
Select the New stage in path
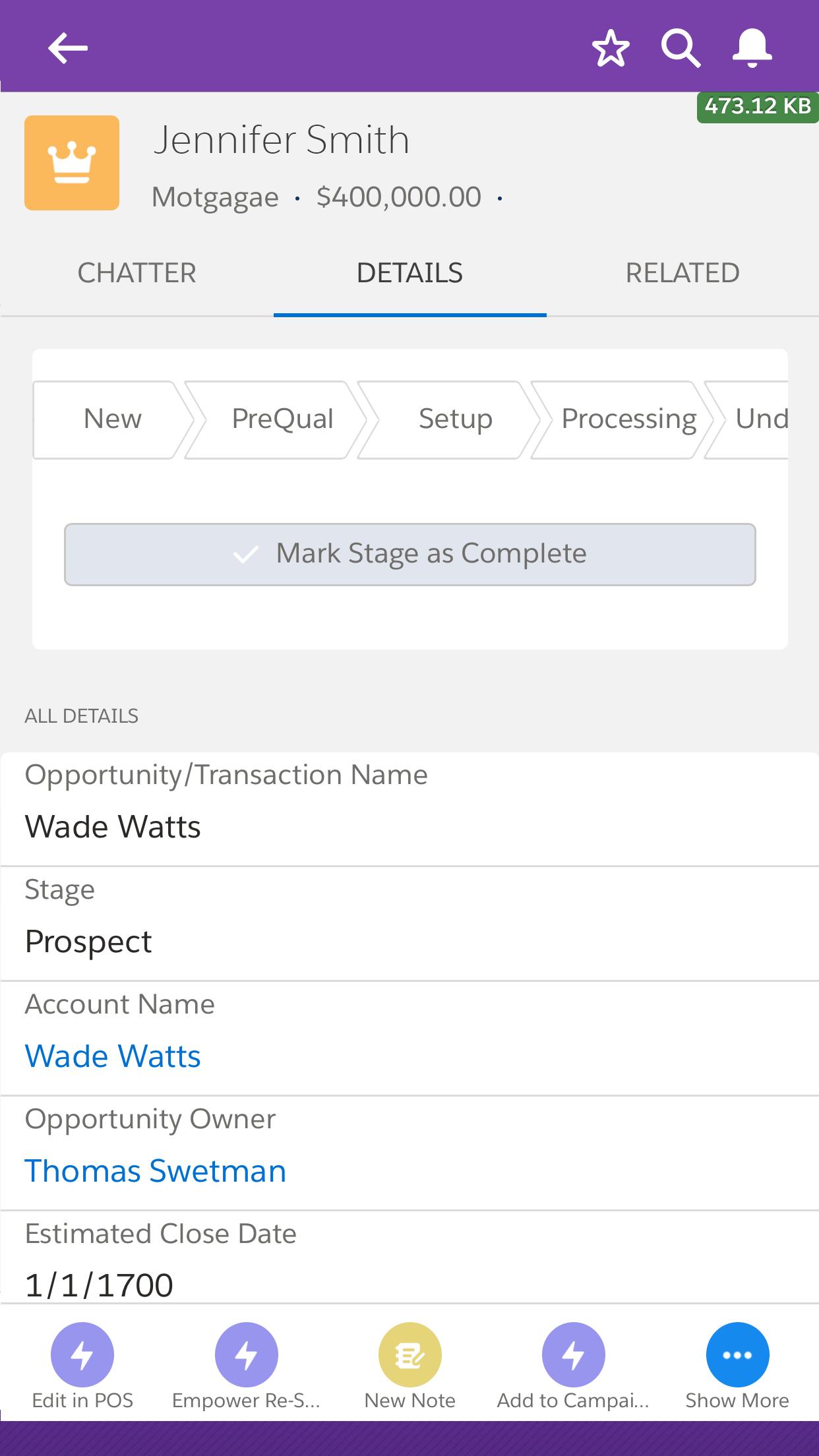click(x=112, y=419)
